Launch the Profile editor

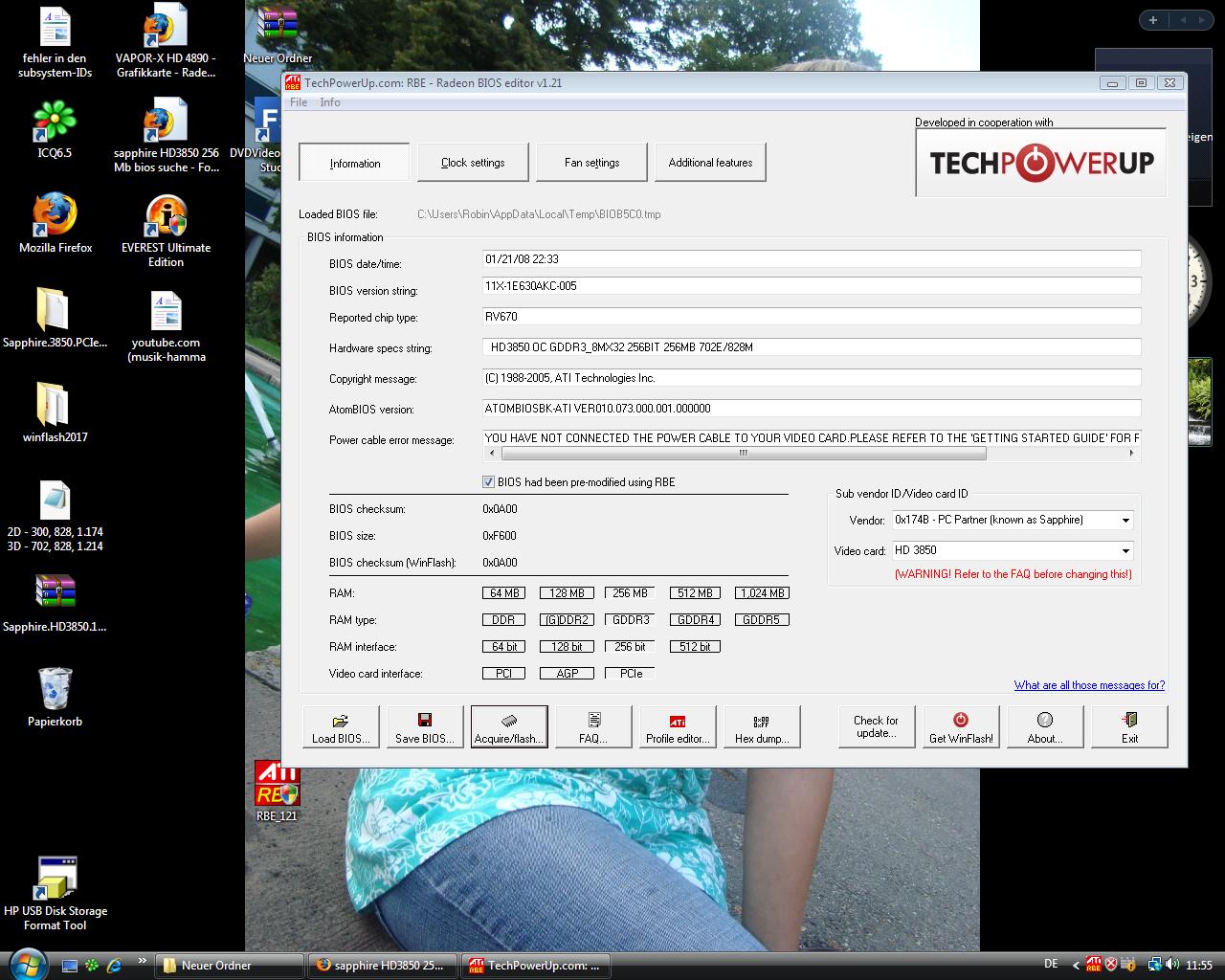(x=678, y=727)
